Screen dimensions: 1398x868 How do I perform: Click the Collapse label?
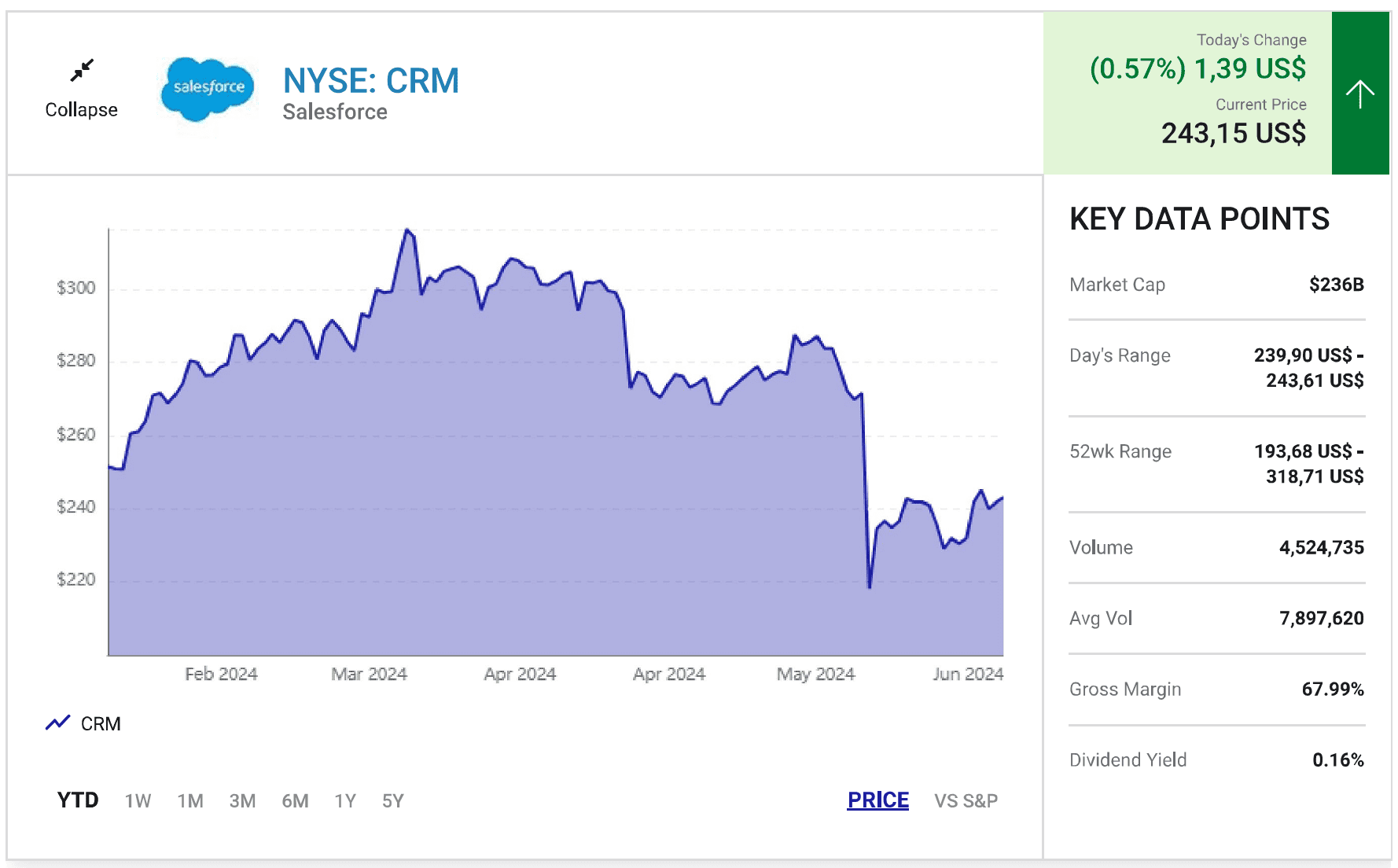click(x=81, y=110)
